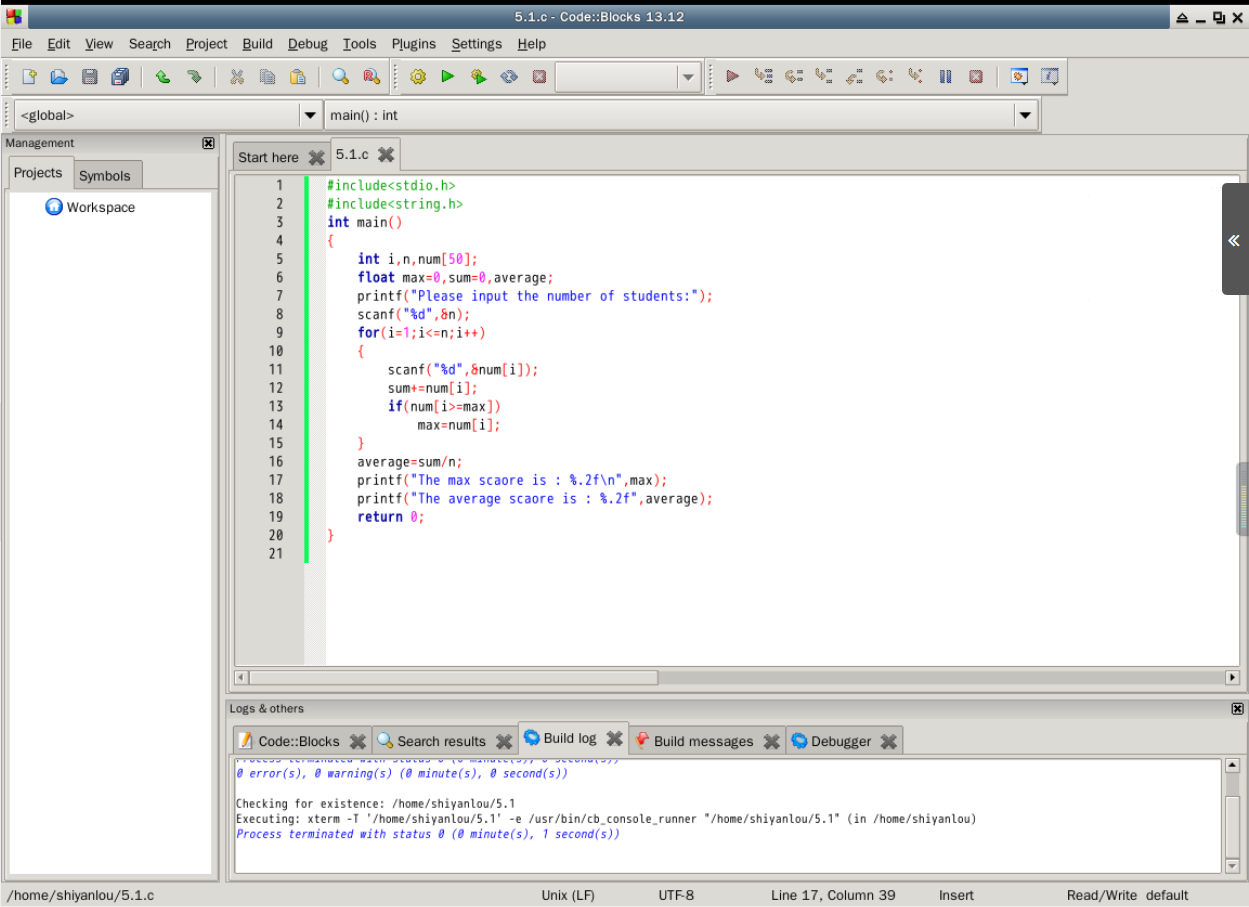Open the Plugins menu
1249x907 pixels.
click(x=414, y=44)
